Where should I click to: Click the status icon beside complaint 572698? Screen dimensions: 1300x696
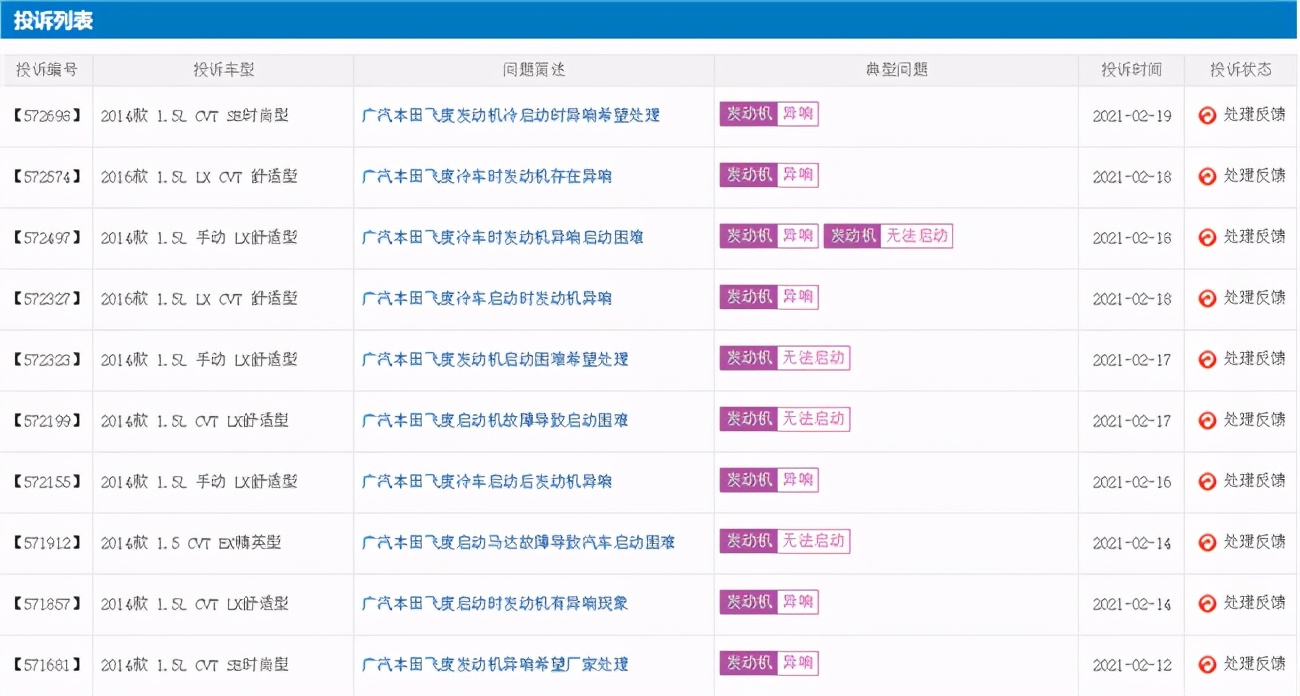[1206, 115]
